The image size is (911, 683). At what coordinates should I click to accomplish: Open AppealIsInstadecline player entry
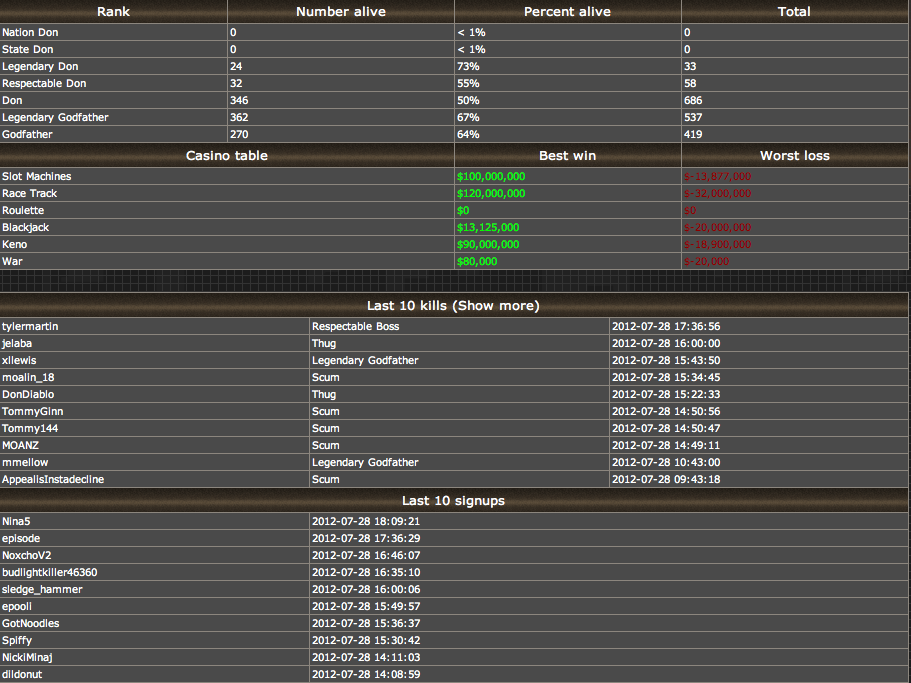point(53,479)
